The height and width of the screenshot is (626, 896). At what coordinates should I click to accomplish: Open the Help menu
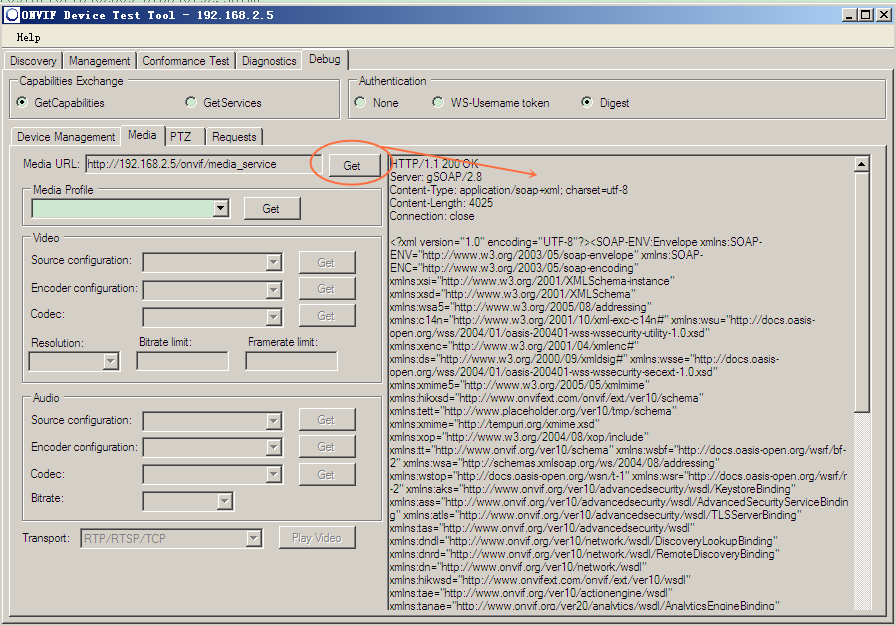click(x=28, y=38)
